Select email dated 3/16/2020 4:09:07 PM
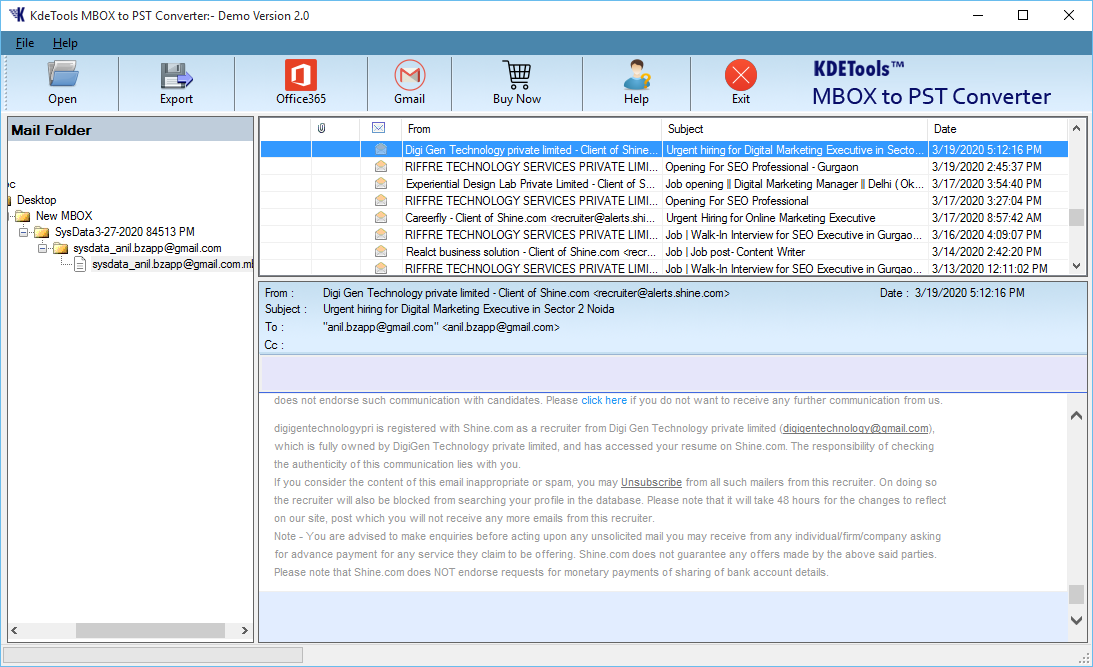 (664, 234)
